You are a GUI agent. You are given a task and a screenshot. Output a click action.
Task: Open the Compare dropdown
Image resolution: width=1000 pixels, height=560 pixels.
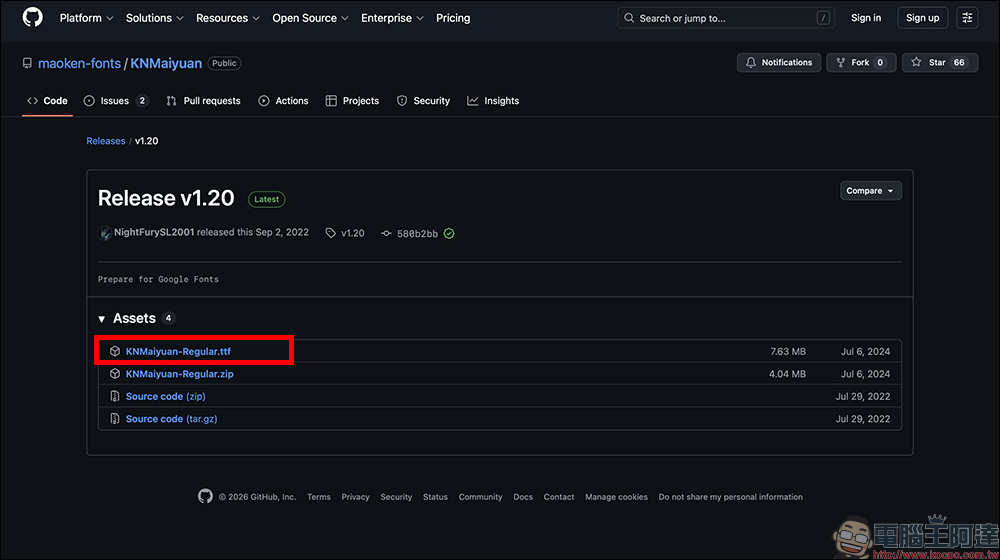pos(870,191)
